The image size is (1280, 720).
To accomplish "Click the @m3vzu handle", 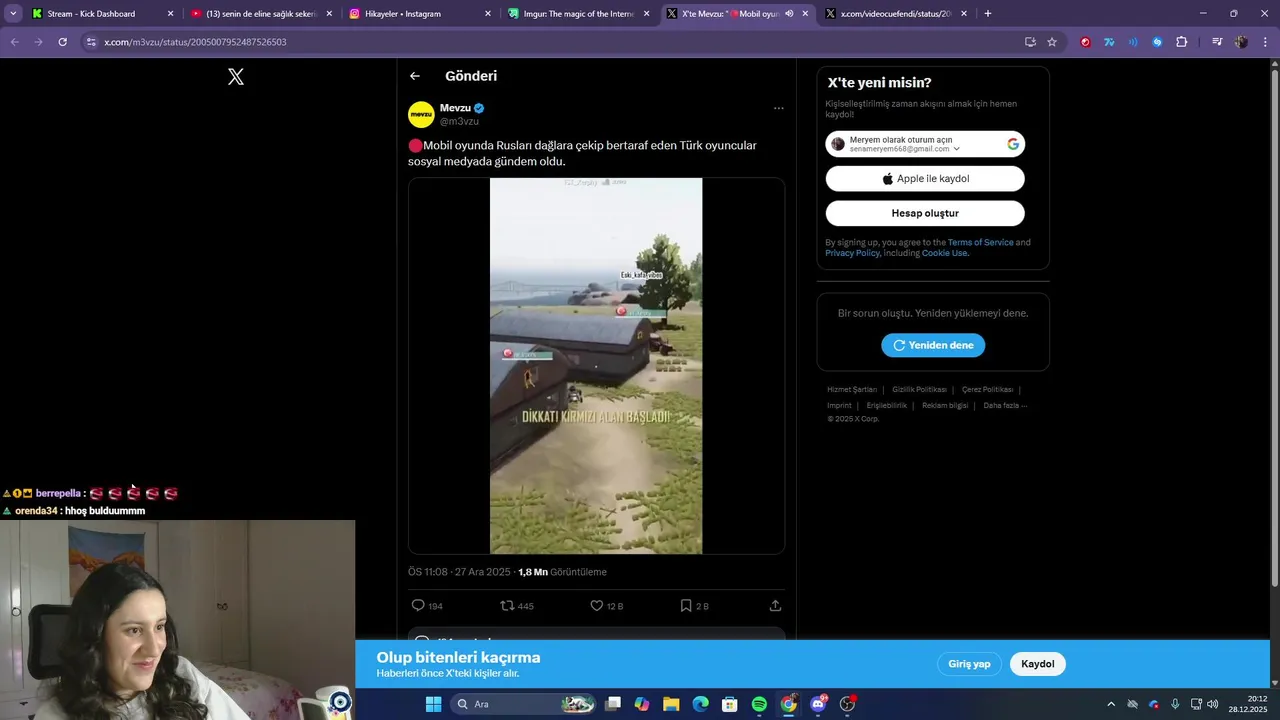I will (x=459, y=121).
